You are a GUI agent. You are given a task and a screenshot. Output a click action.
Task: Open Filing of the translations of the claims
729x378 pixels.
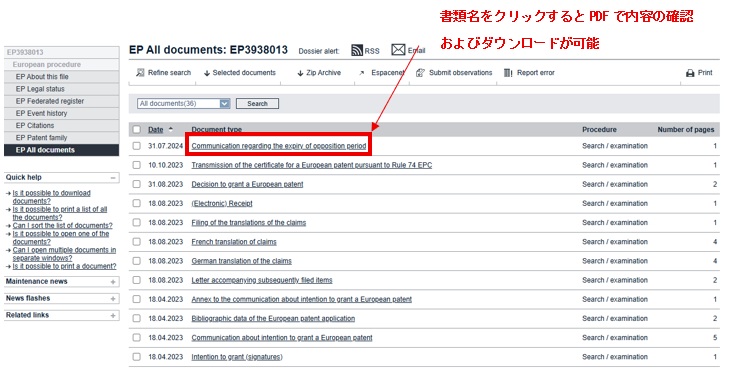249,223
